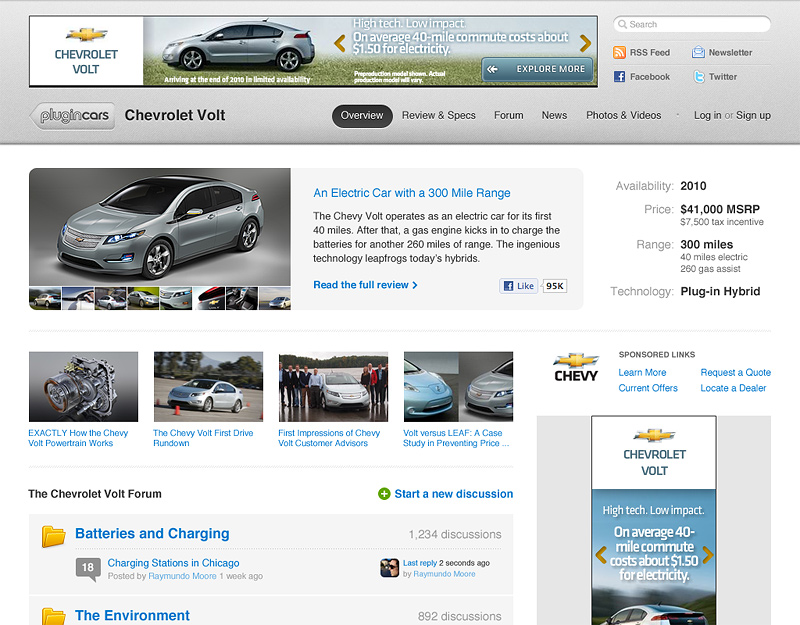The height and width of the screenshot is (625, 800).
Task: Open 'First Impressions of Chevy Volt Customer Advisors'
Action: (329, 438)
